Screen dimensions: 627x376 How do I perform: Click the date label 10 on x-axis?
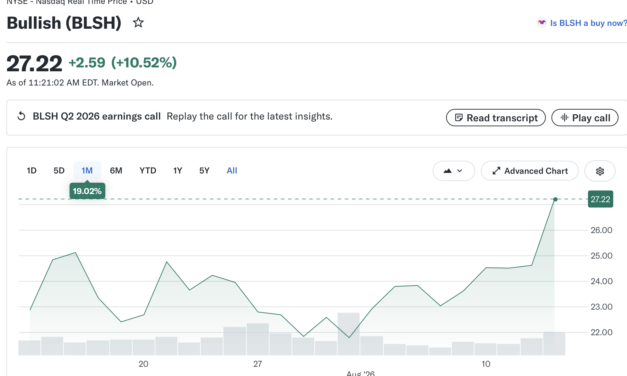click(486, 364)
